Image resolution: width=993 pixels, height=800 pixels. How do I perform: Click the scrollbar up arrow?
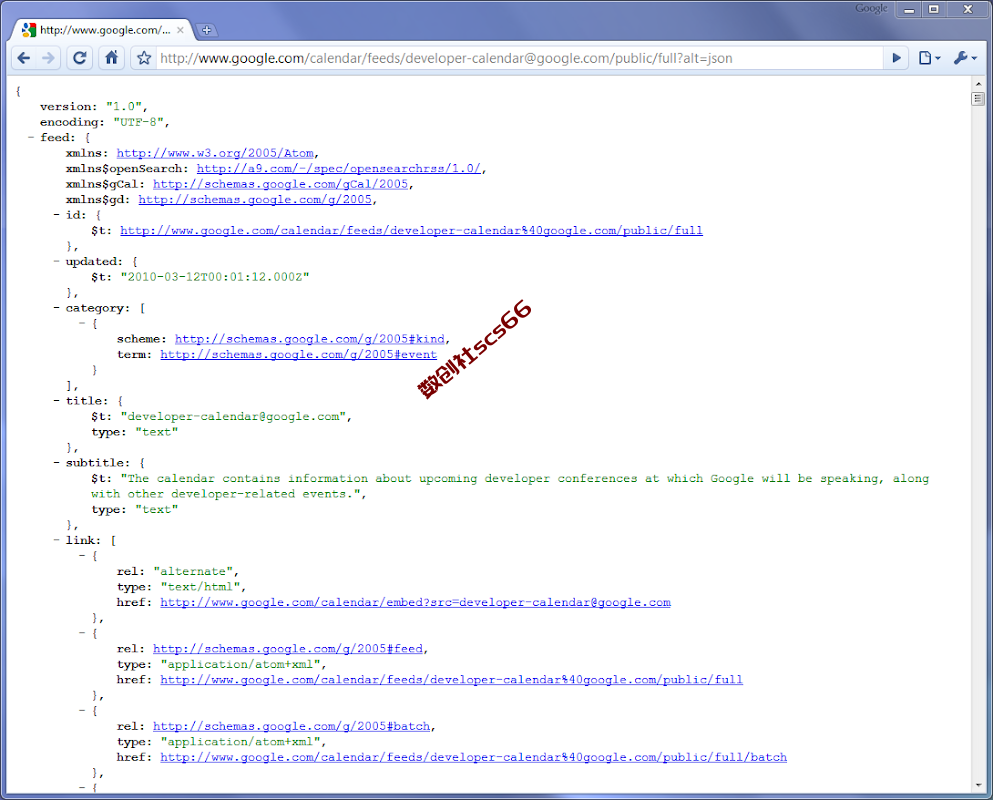click(x=978, y=84)
